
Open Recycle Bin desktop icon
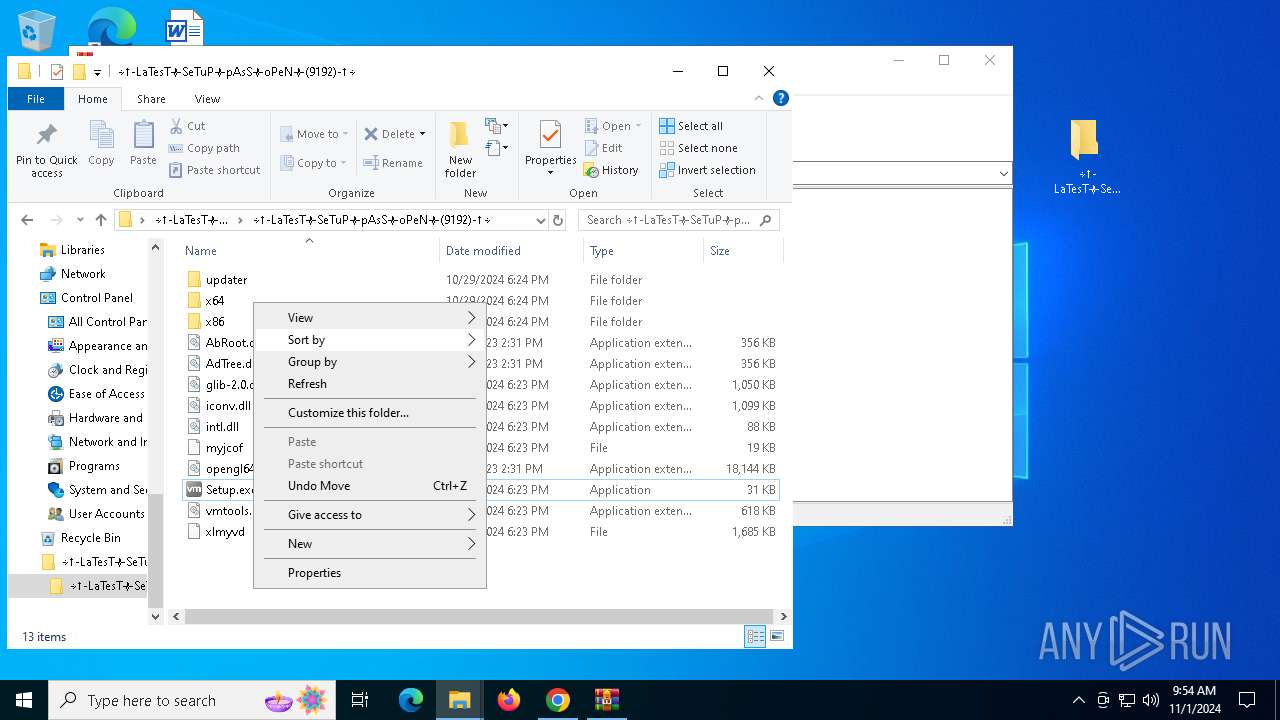point(37,30)
